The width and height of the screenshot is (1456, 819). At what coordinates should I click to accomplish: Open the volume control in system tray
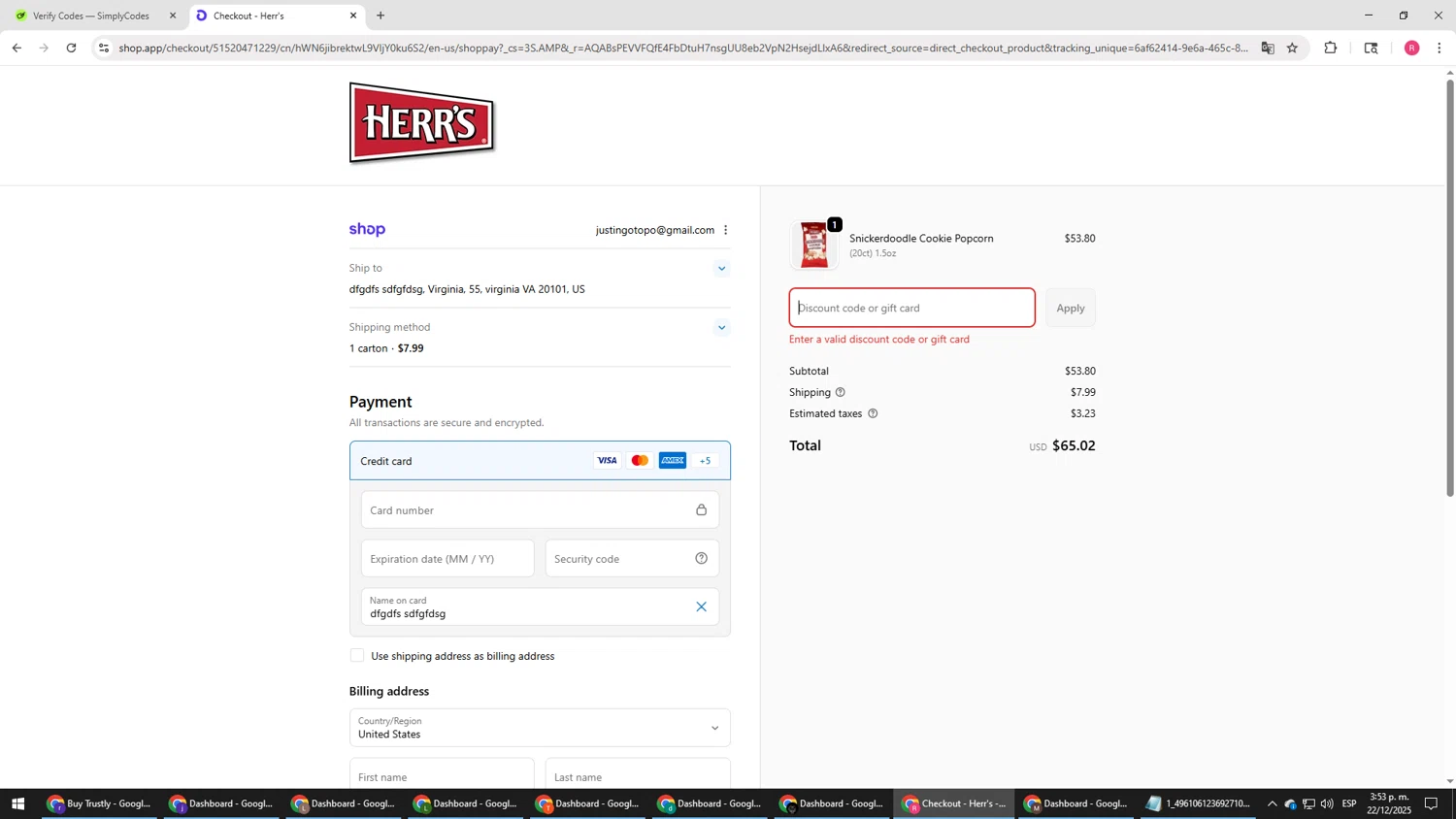tap(1326, 803)
